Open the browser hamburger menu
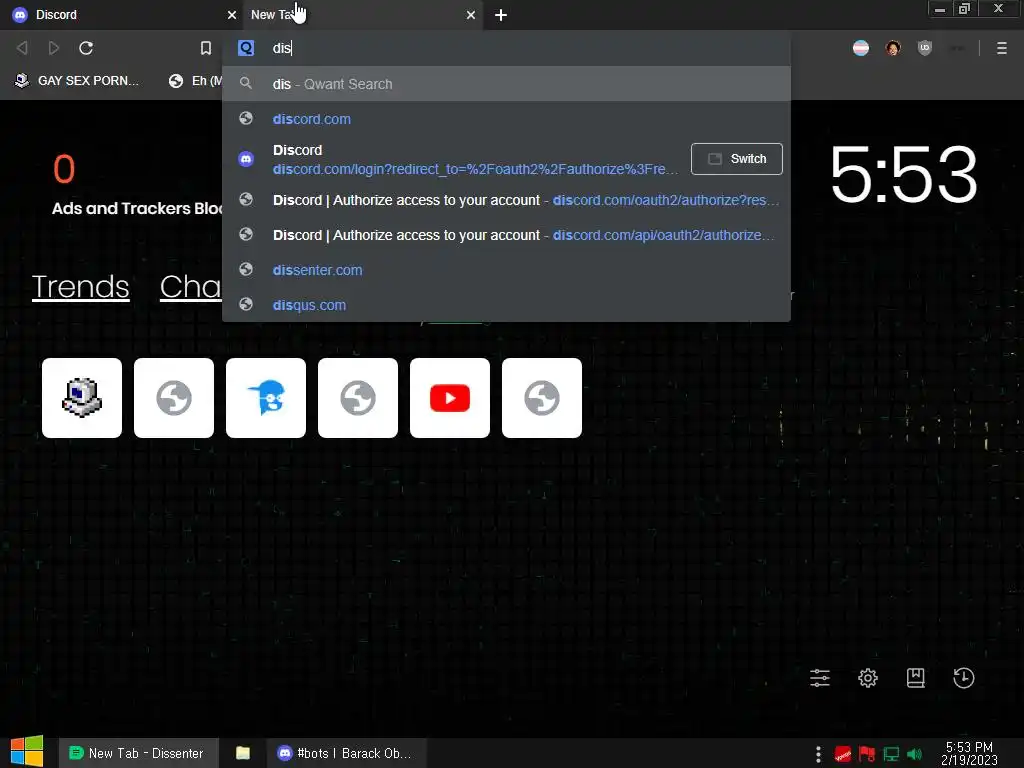This screenshot has width=1024, height=768. point(1002,48)
